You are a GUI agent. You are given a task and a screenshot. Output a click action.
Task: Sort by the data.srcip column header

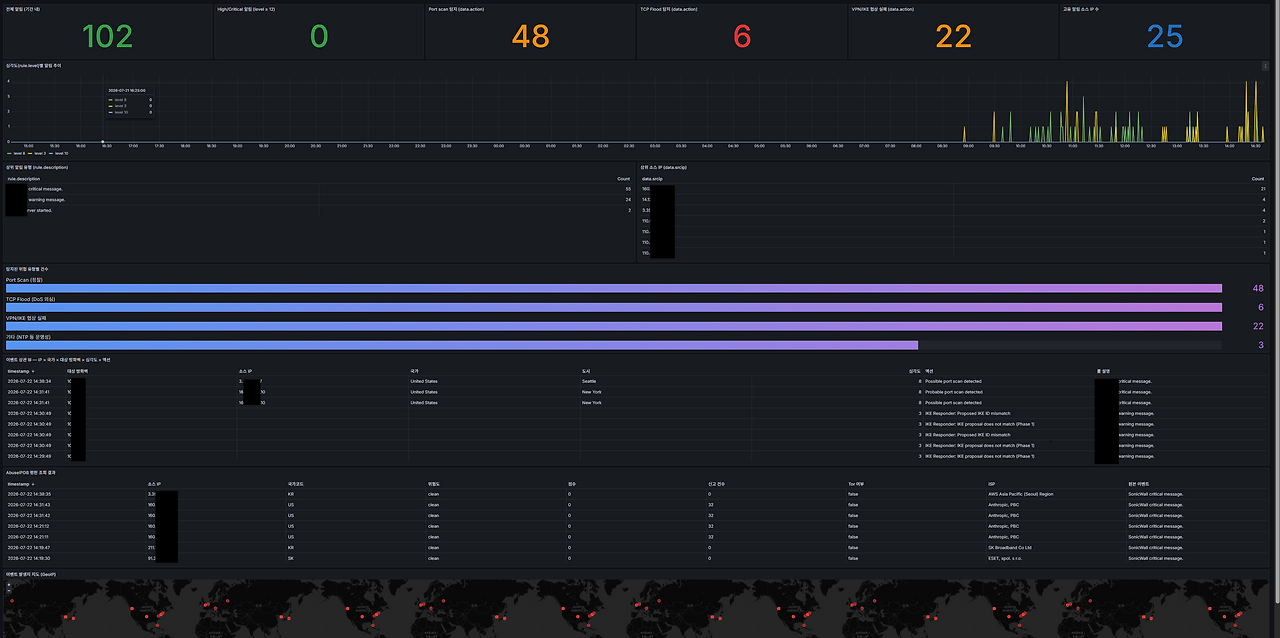[652, 179]
